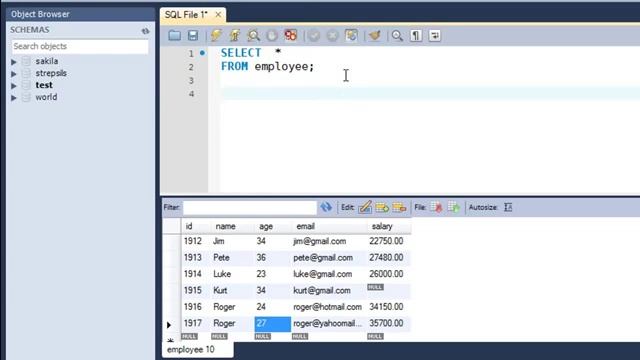
Task: Execute the query with lightning bolt icon
Action: pyautogui.click(x=216, y=36)
